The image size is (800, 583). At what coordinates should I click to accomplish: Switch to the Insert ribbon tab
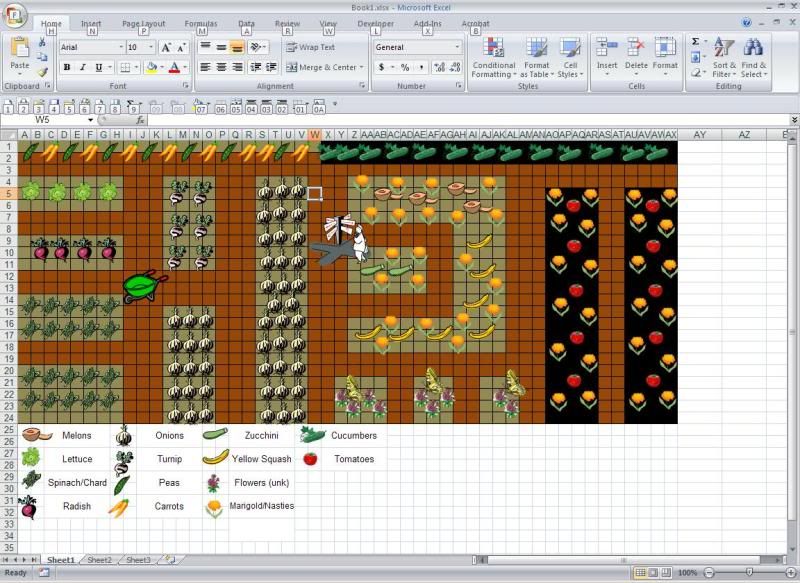(91, 23)
